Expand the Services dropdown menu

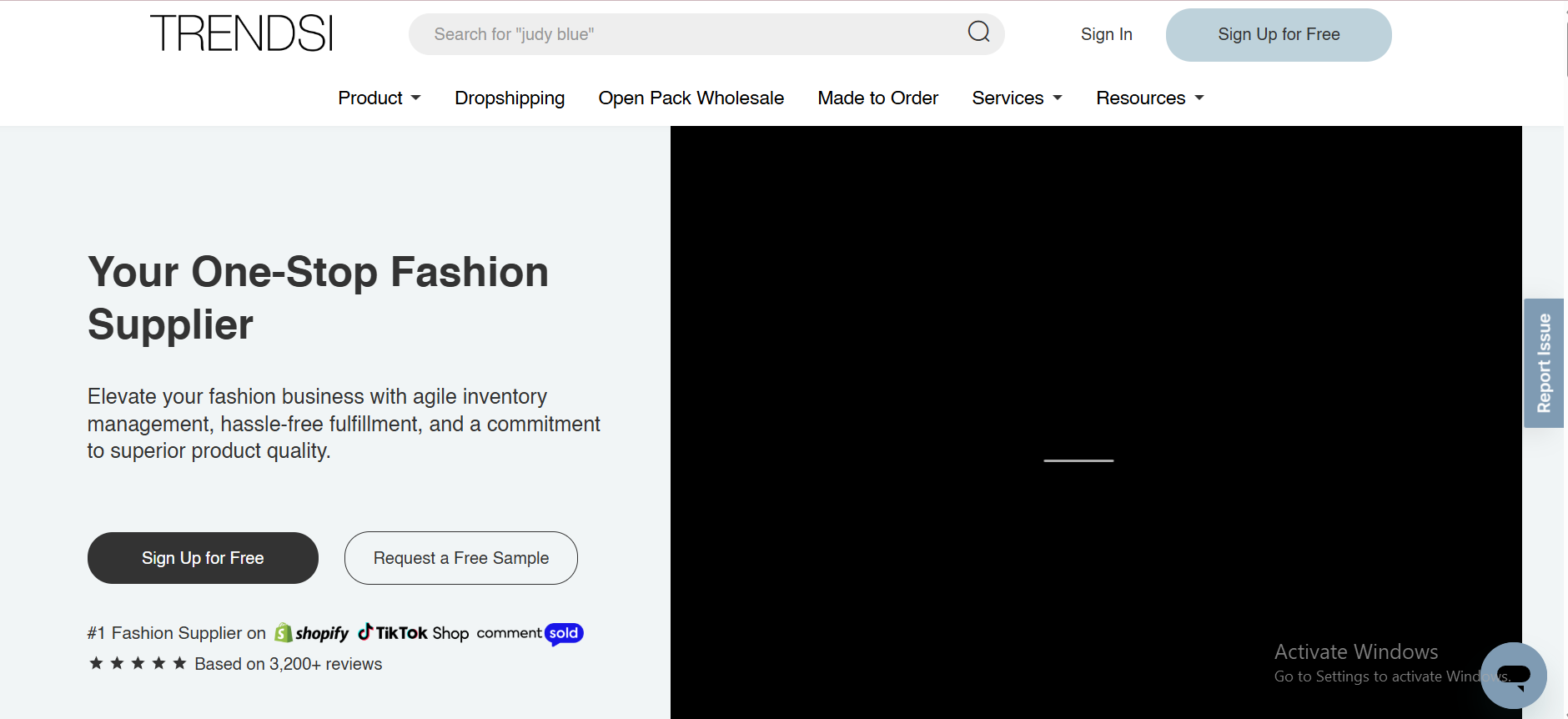point(1018,98)
